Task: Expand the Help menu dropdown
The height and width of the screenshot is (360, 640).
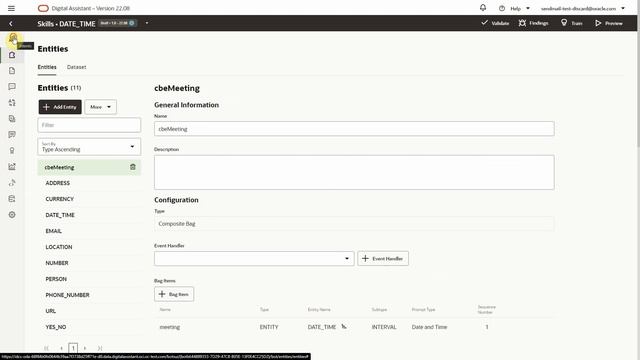Action: tap(528, 8)
